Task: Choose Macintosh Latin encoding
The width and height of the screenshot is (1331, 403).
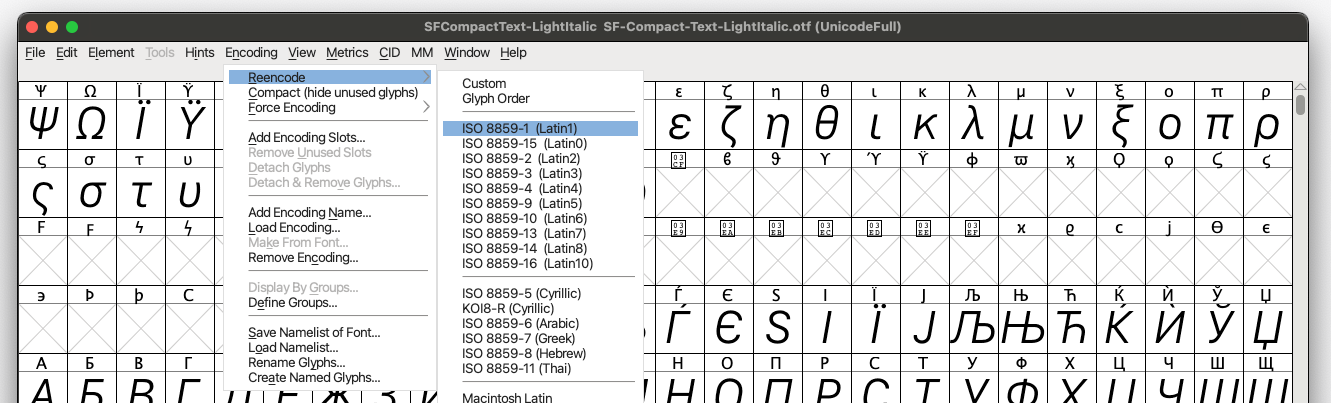Action: [540, 397]
